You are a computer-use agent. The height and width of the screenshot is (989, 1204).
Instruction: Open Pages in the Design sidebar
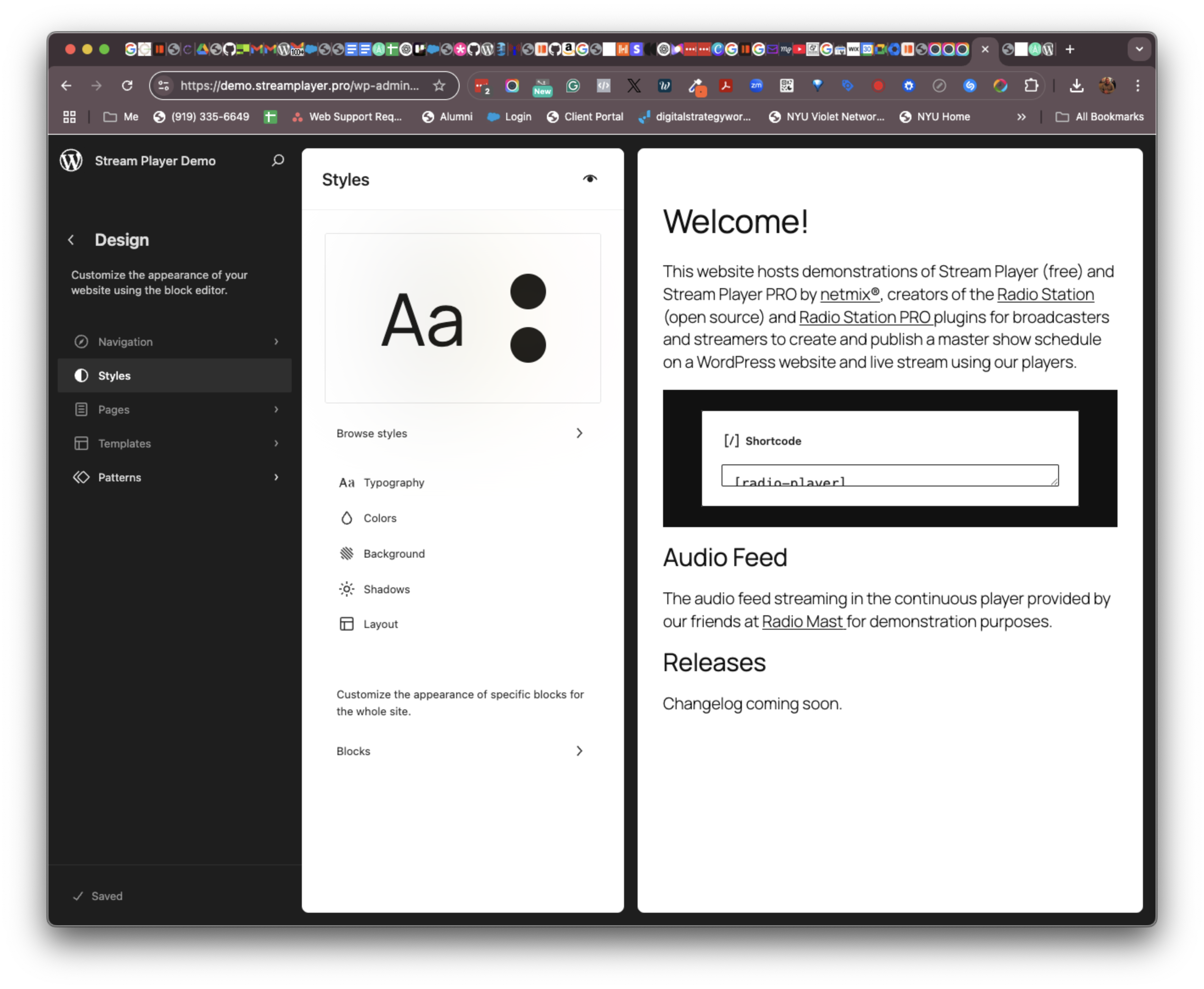click(175, 410)
